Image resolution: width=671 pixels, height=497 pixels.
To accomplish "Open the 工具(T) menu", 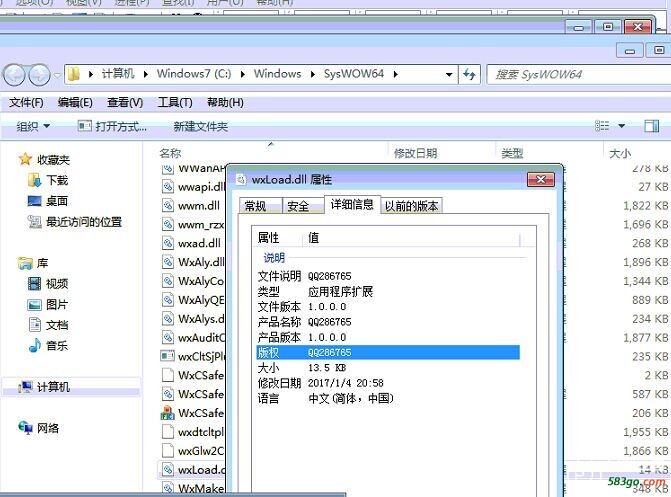I will coord(175,103).
